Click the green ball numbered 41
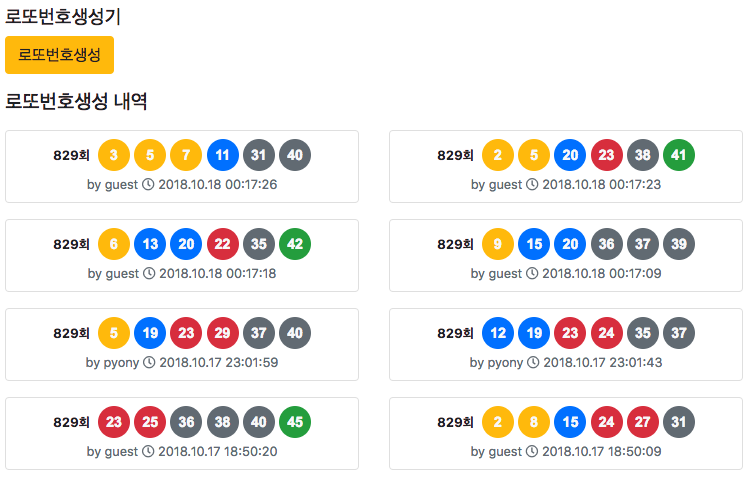The image size is (749, 477). click(x=679, y=155)
